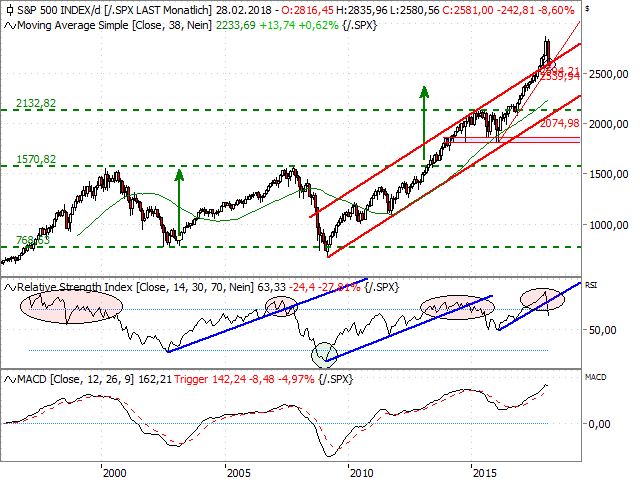Click the date 28.02.2018 in header
Viewport: 640px width, 480px height.
(243, 10)
